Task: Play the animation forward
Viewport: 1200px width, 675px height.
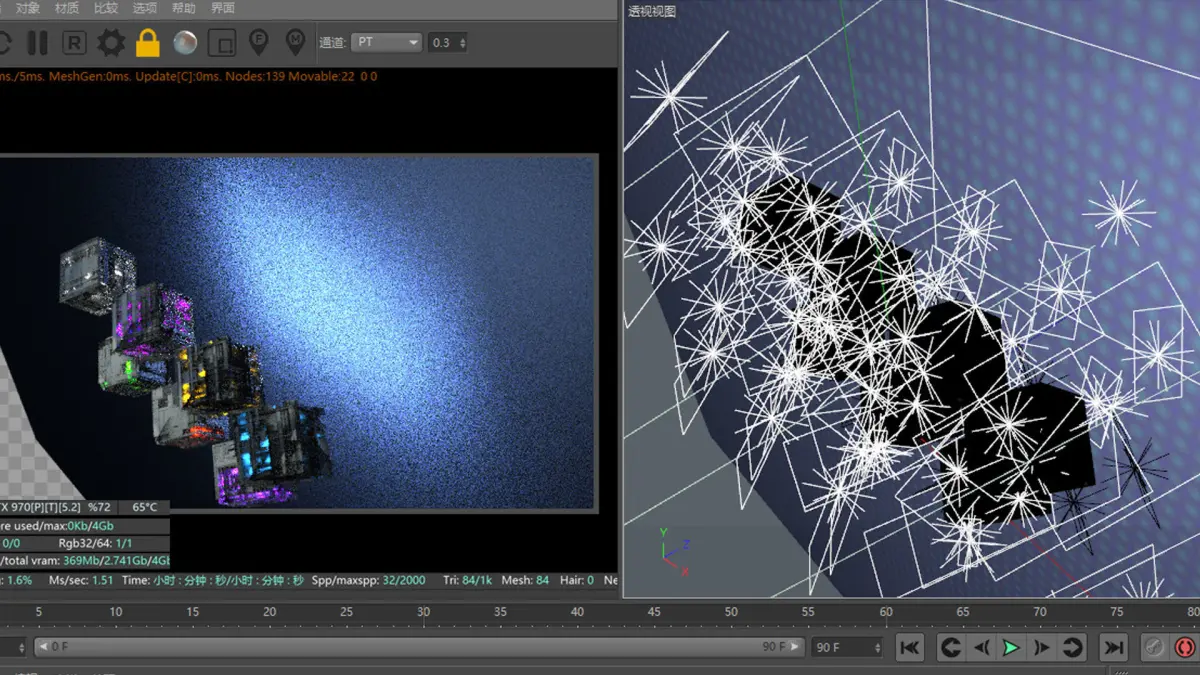Action: (x=1011, y=648)
